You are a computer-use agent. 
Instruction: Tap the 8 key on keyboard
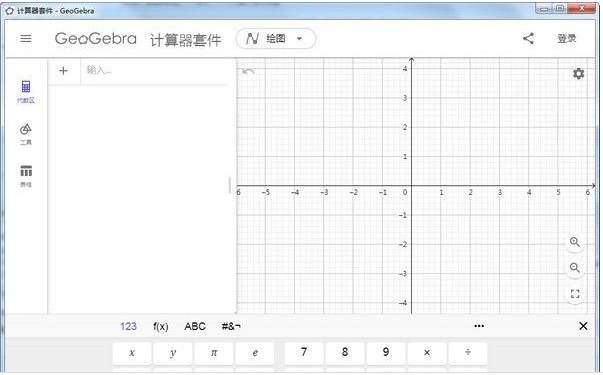345,353
